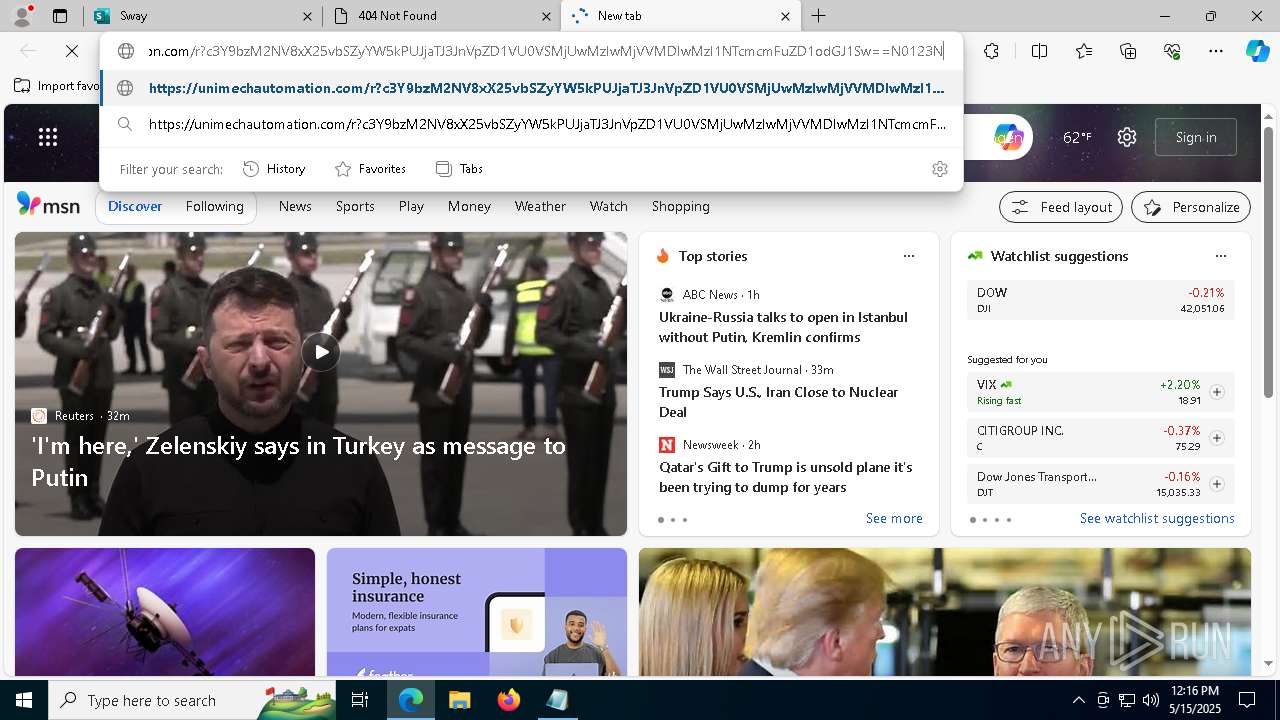Open the MSN apps grid launcher
Screen dimensions: 1280x720
point(48,137)
